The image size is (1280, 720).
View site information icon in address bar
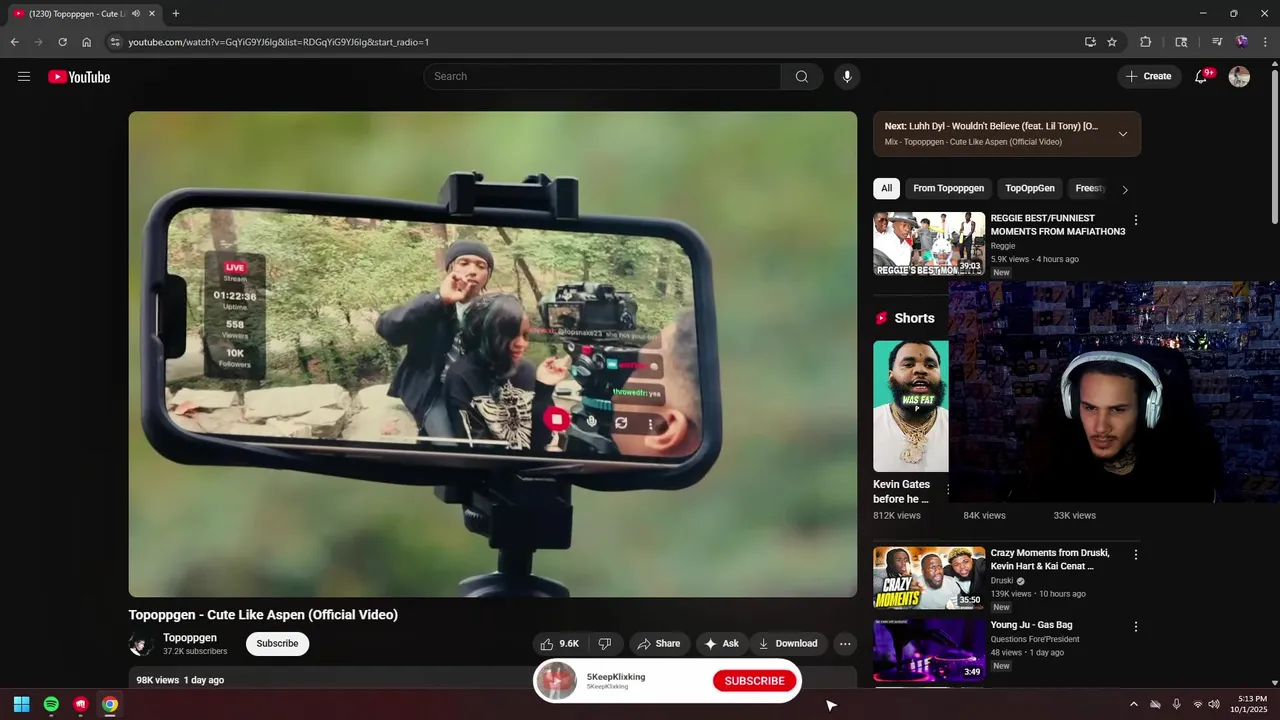tap(115, 42)
